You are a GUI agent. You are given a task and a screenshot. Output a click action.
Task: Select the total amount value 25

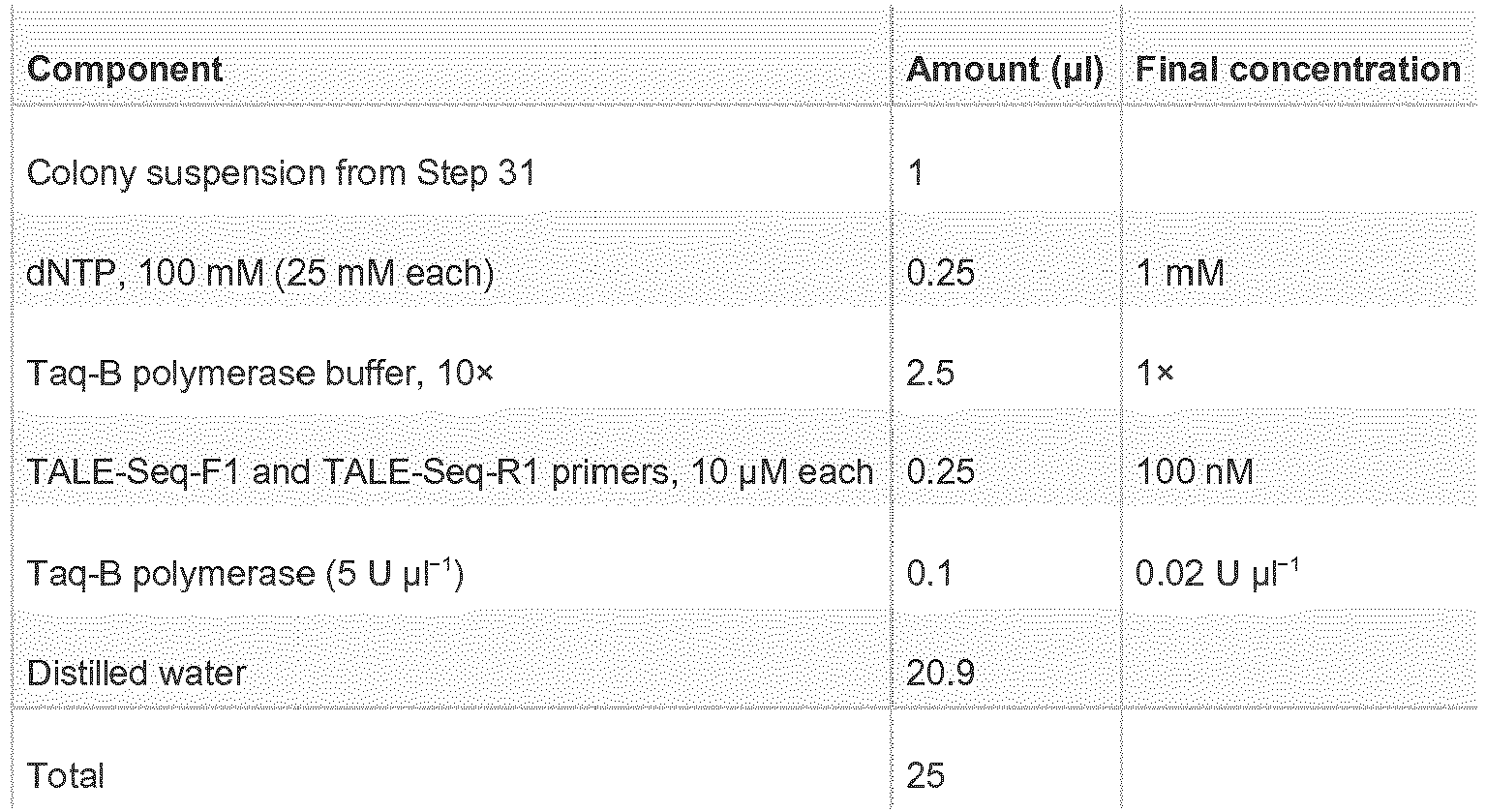[925, 774]
